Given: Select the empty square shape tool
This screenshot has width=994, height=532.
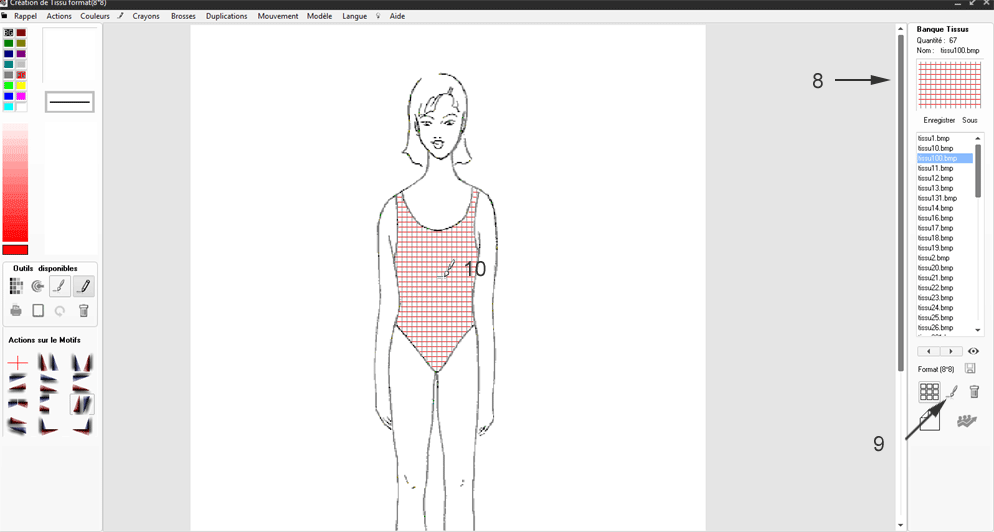Looking at the screenshot, I should coord(38,311).
